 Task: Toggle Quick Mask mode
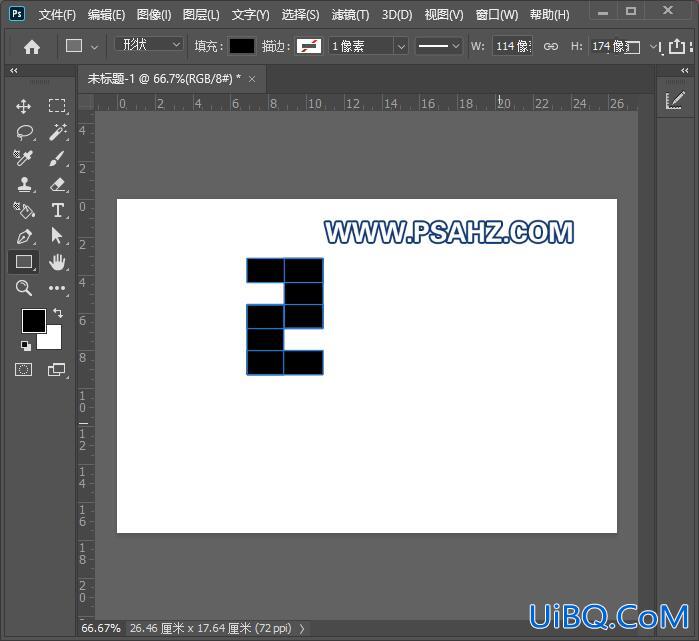click(x=24, y=370)
